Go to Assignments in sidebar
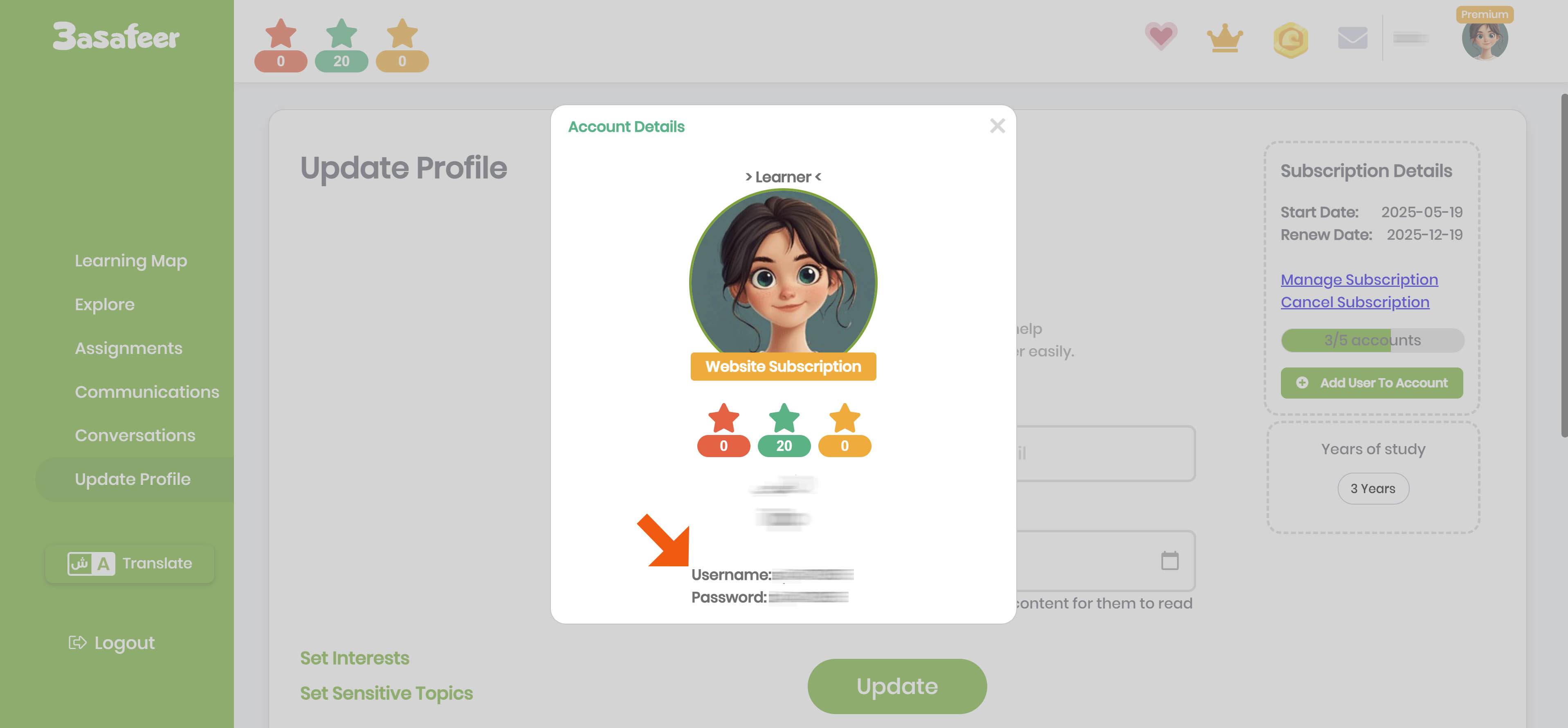Image resolution: width=1568 pixels, height=728 pixels. click(128, 349)
